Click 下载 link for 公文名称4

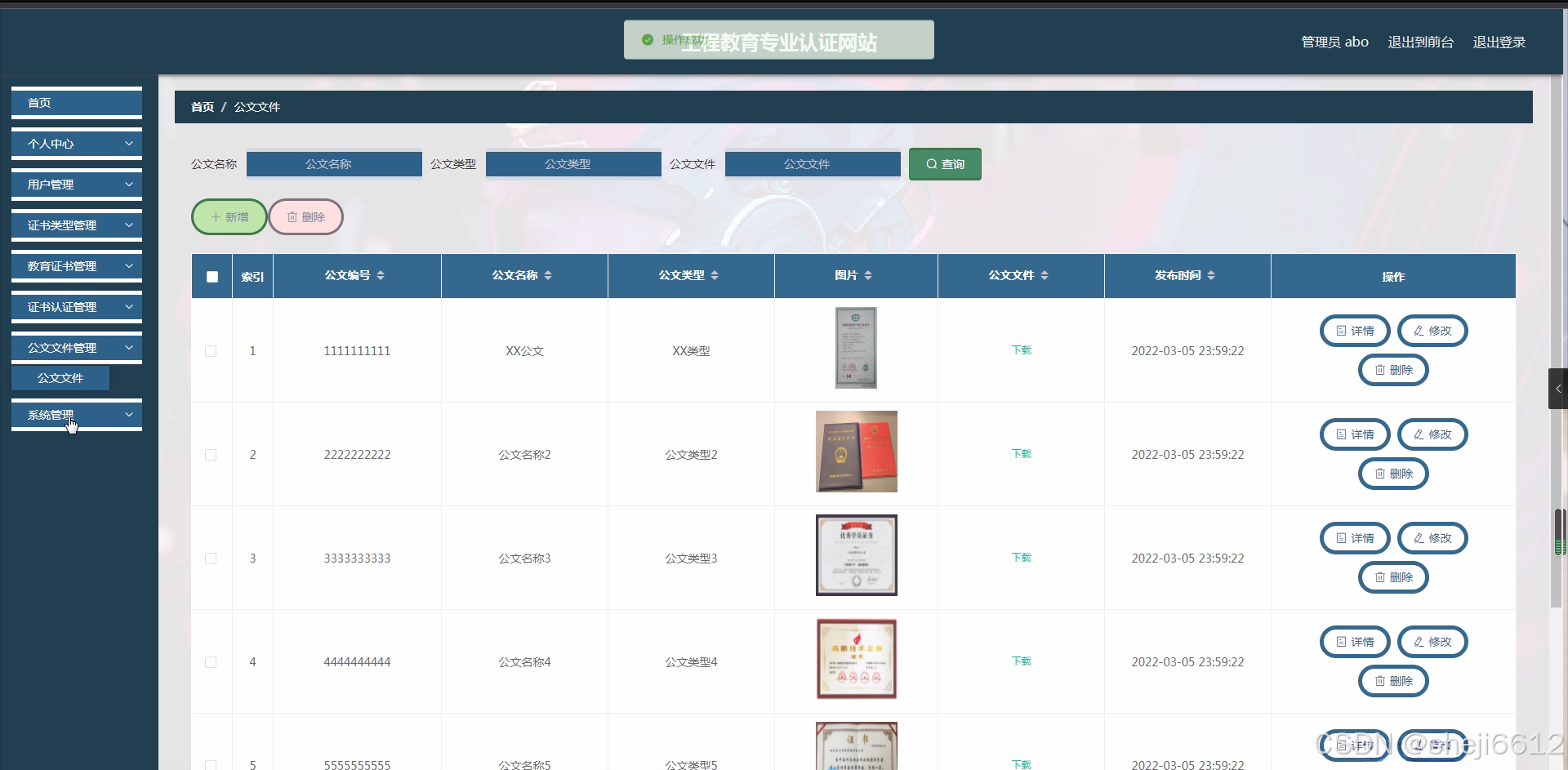(x=1022, y=661)
